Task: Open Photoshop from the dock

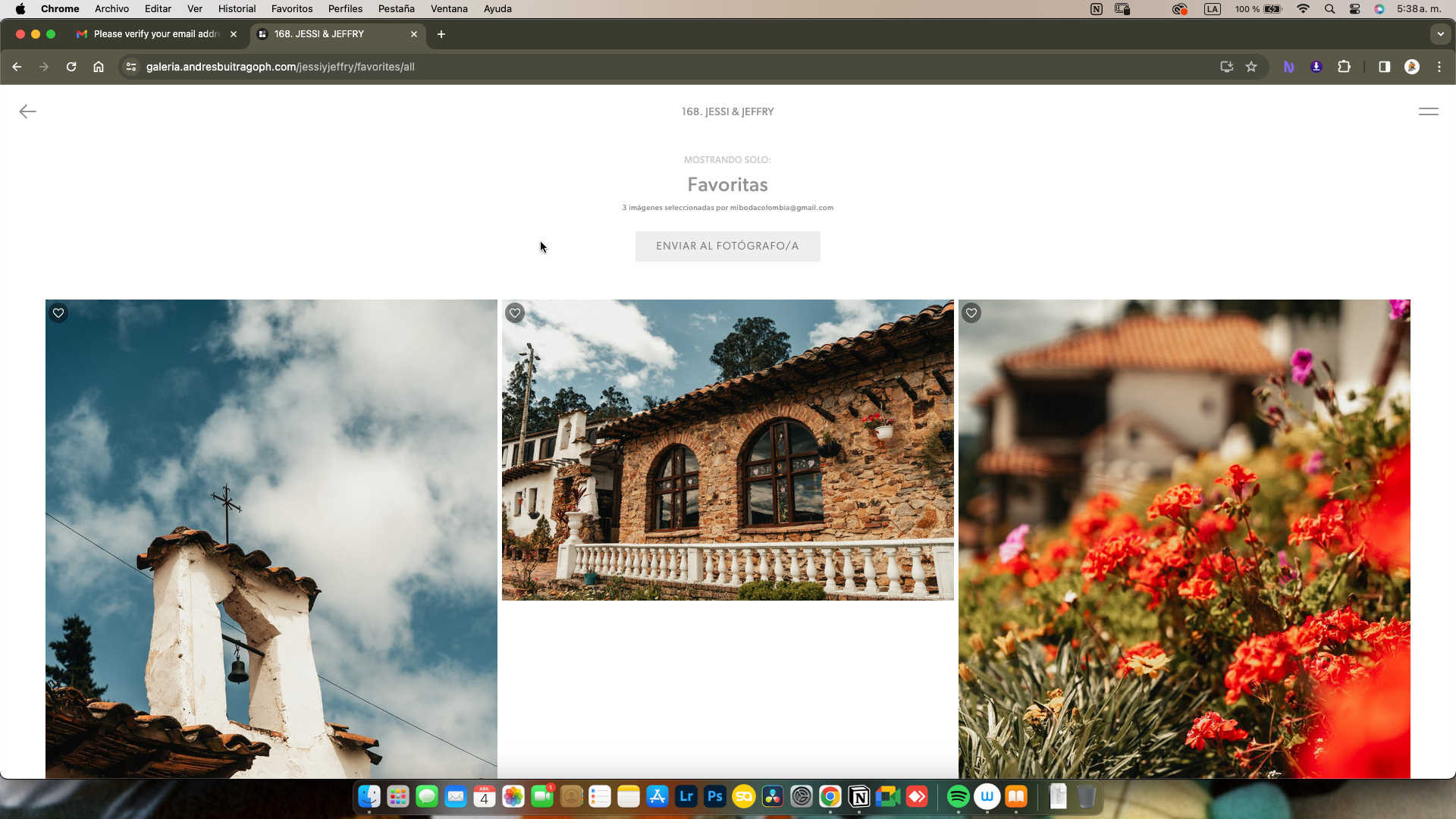Action: [715, 796]
